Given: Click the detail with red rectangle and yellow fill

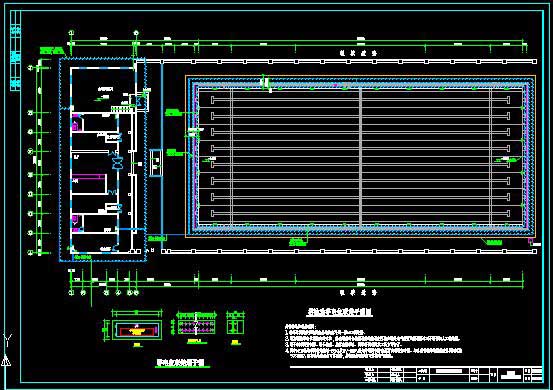Looking at the screenshot, I should 137,331.
